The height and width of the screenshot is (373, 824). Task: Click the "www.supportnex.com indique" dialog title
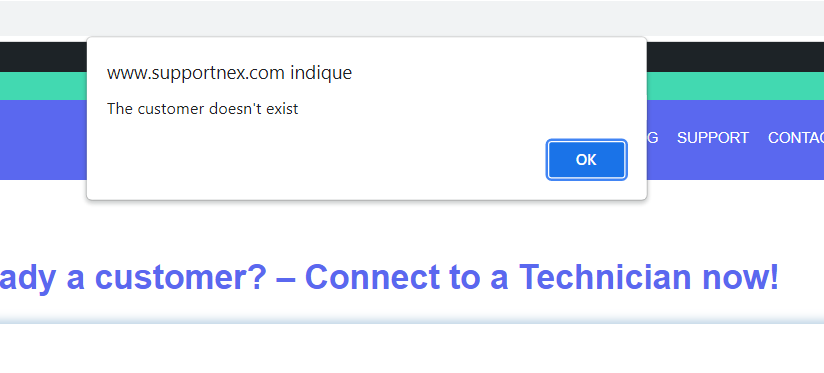(230, 72)
